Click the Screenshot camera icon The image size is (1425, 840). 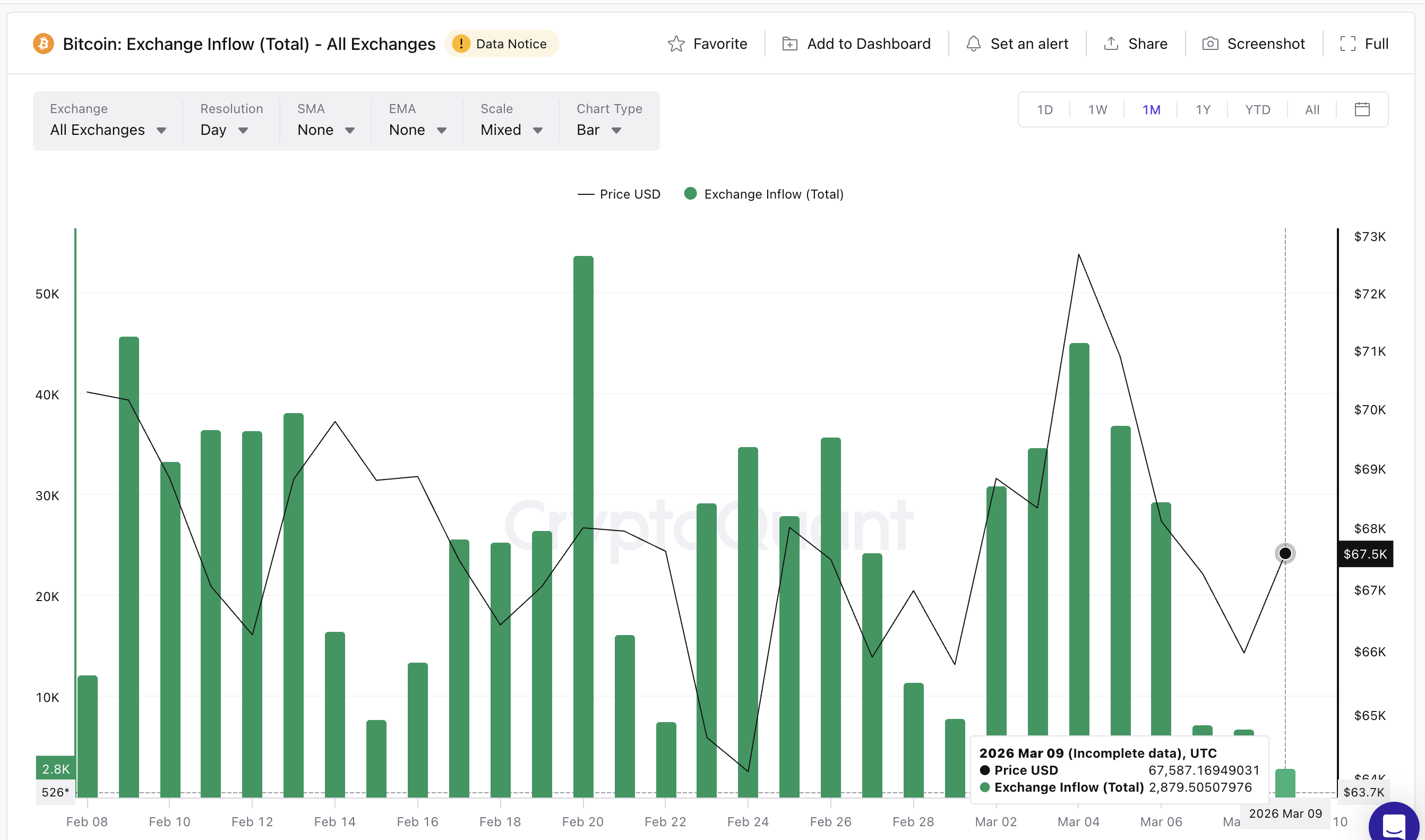coord(1209,44)
